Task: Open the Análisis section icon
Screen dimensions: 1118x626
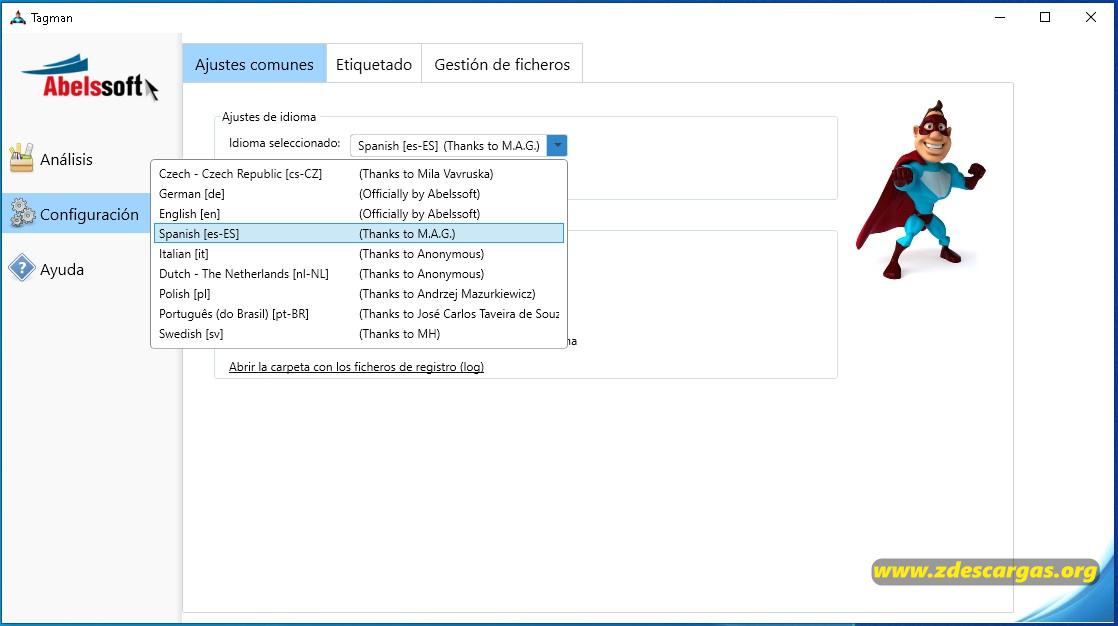Action: (x=21, y=158)
